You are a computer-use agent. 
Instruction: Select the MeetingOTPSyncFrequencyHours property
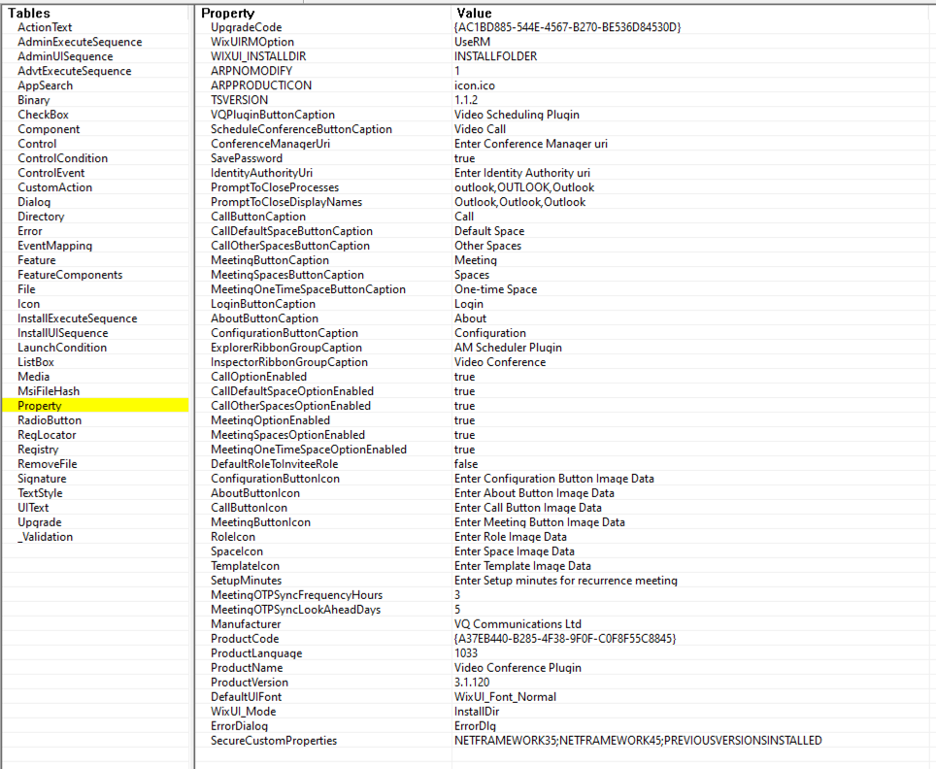pos(297,595)
